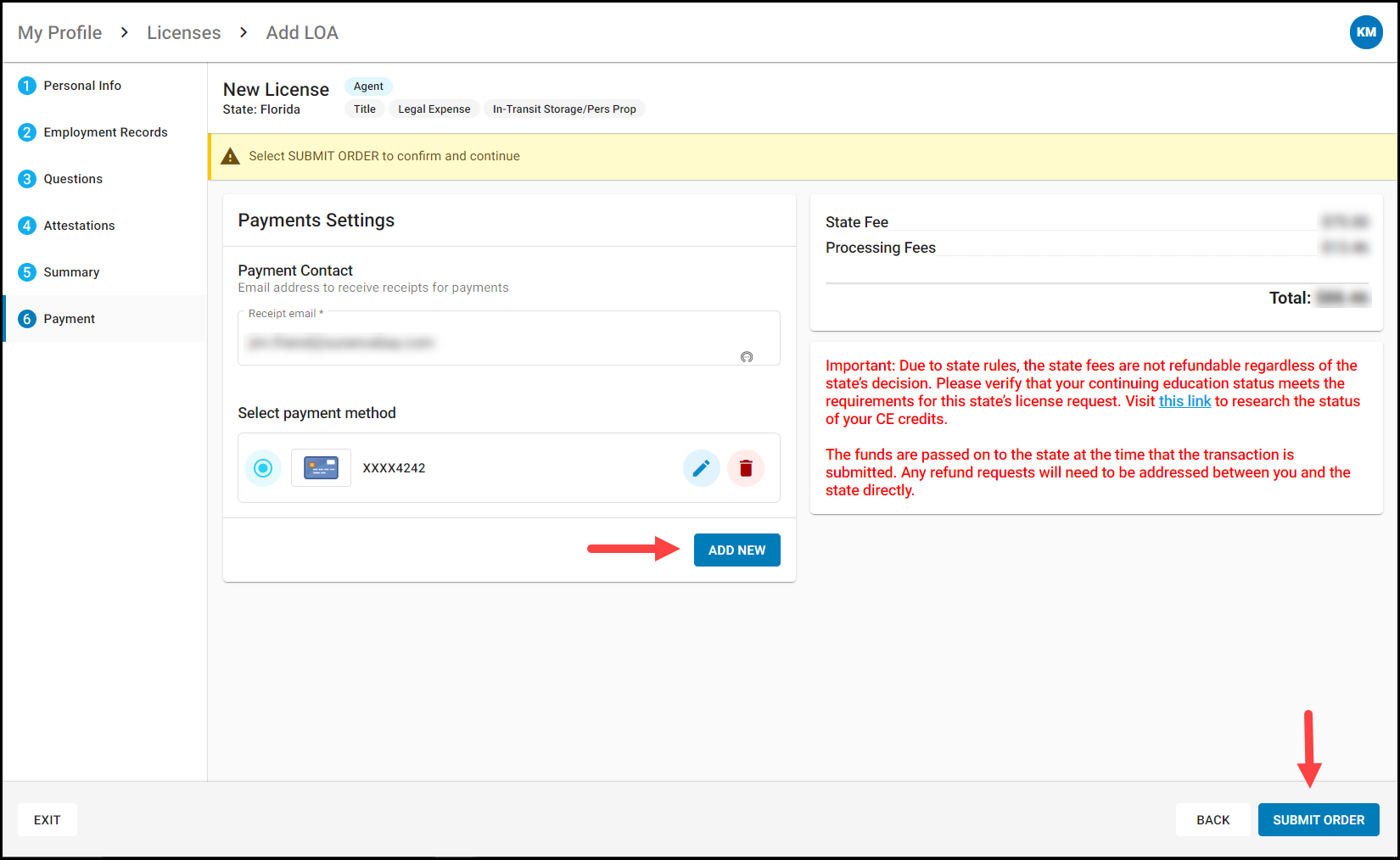
Task: Click the credit card image icon
Action: pyautogui.click(x=321, y=468)
